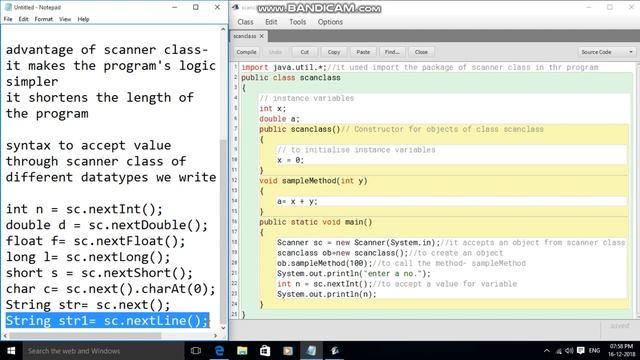Click the line 'int n = sc.nextInt();' in Notepad

point(84,209)
